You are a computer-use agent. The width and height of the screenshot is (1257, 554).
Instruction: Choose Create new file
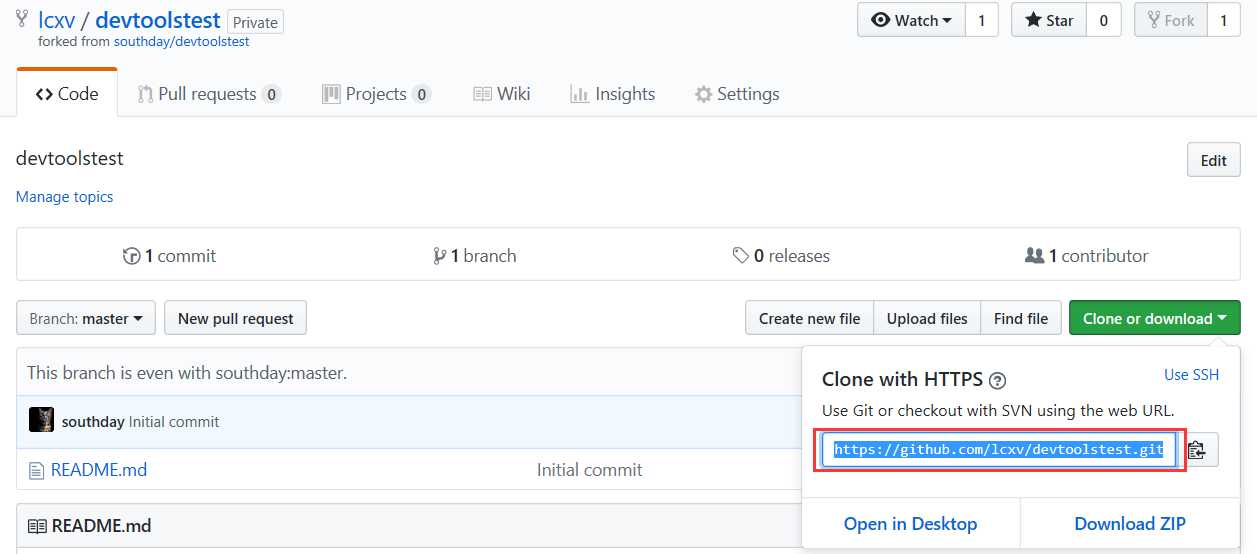click(x=809, y=318)
